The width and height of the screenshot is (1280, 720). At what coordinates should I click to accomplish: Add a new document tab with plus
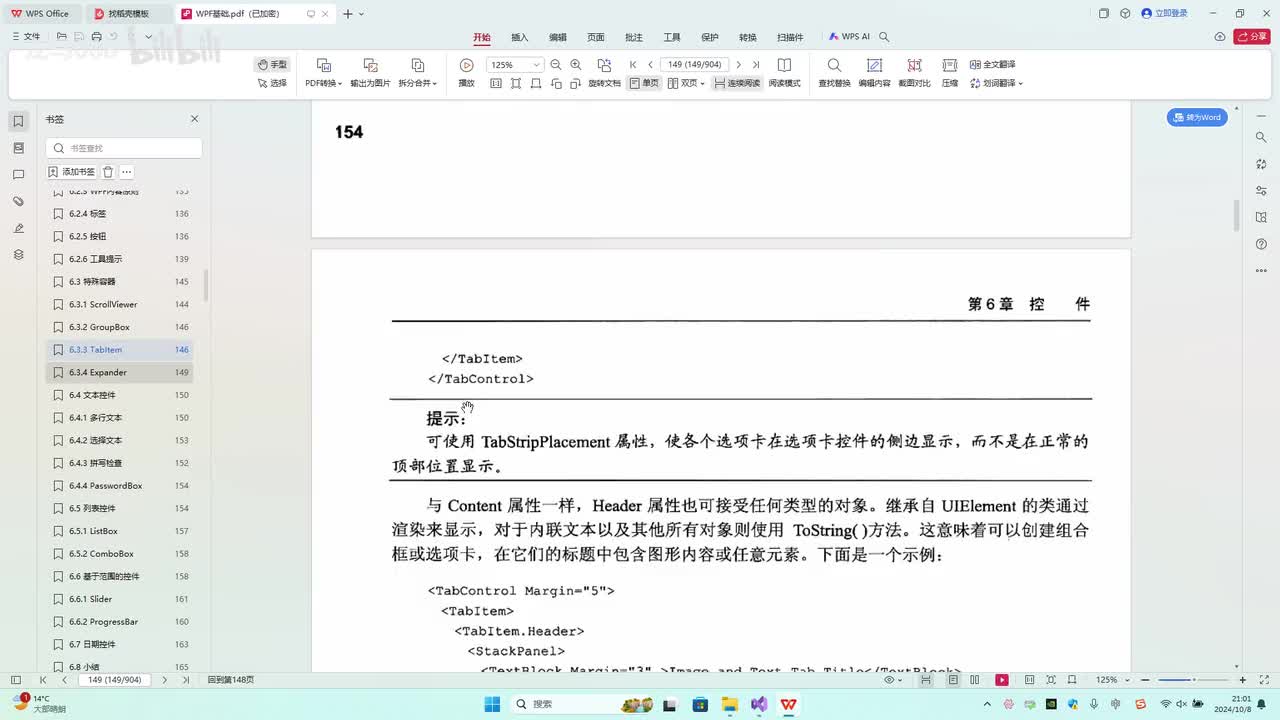click(348, 14)
